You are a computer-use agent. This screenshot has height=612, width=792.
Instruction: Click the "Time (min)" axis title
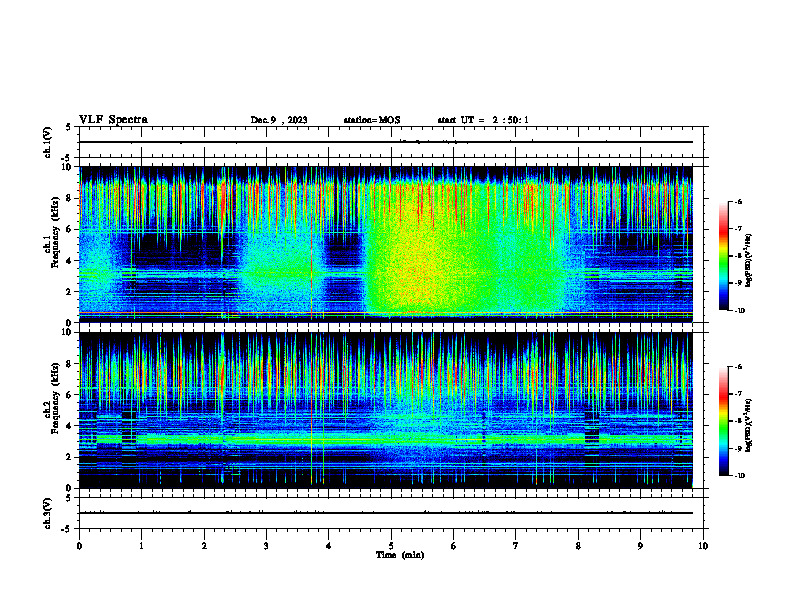click(400, 555)
